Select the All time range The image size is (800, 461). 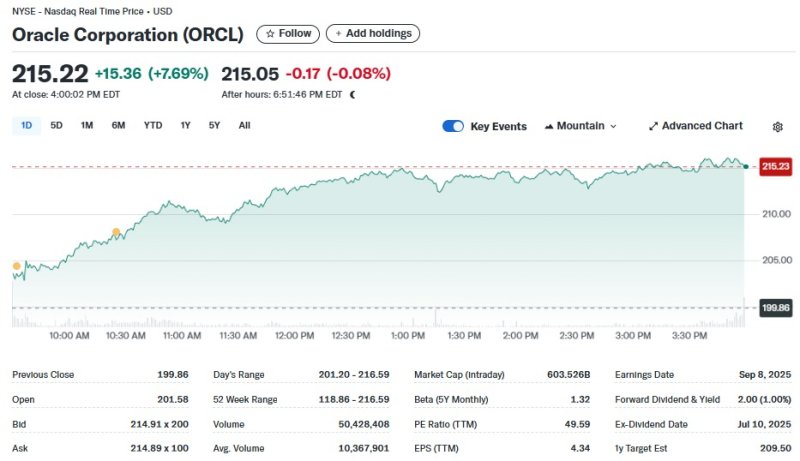(244, 125)
